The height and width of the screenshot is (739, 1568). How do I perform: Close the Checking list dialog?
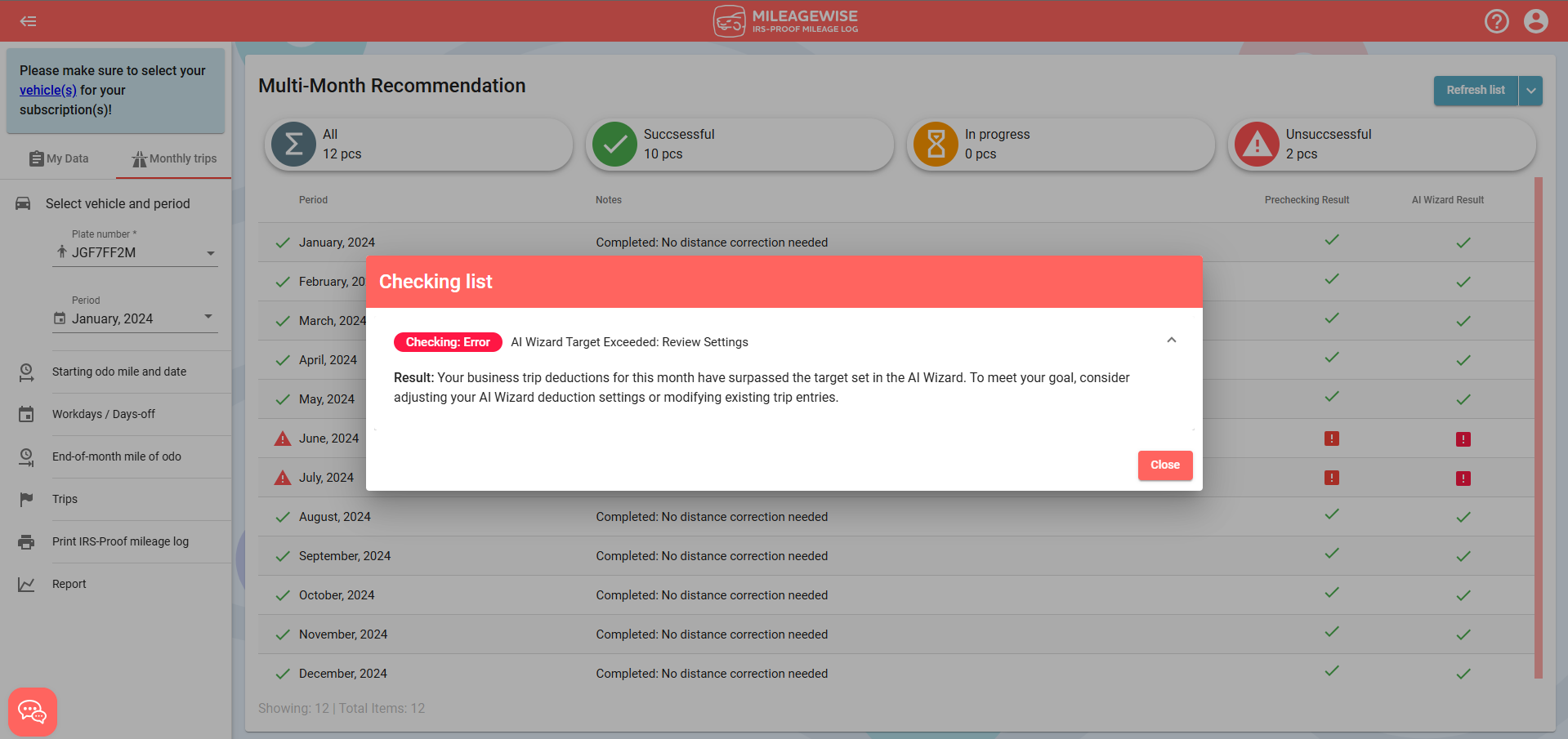point(1165,465)
